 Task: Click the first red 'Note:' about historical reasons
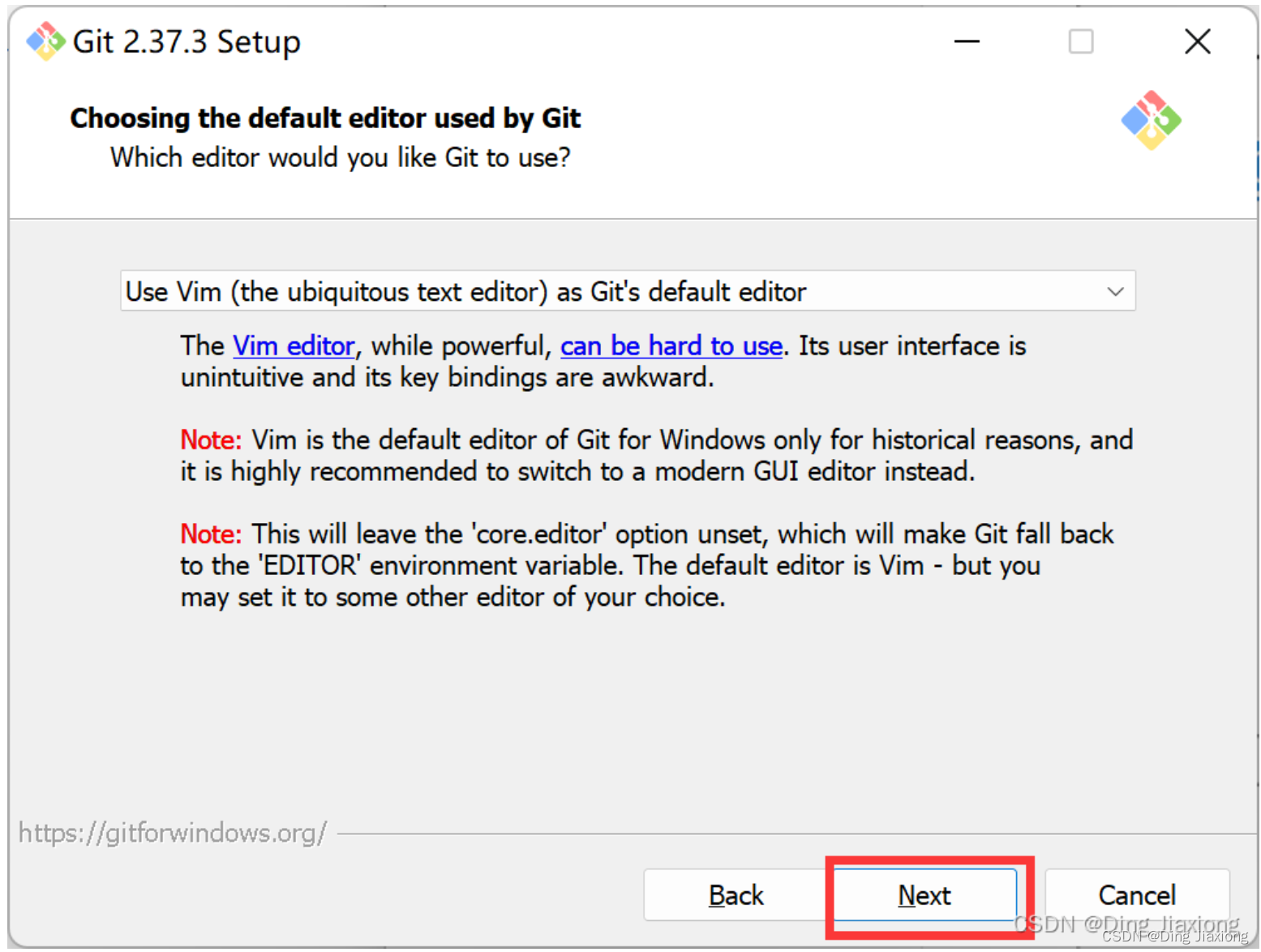211,440
